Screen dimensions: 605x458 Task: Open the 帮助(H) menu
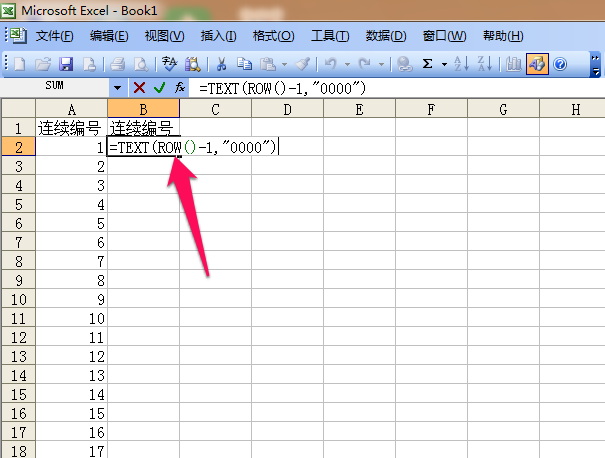503,36
